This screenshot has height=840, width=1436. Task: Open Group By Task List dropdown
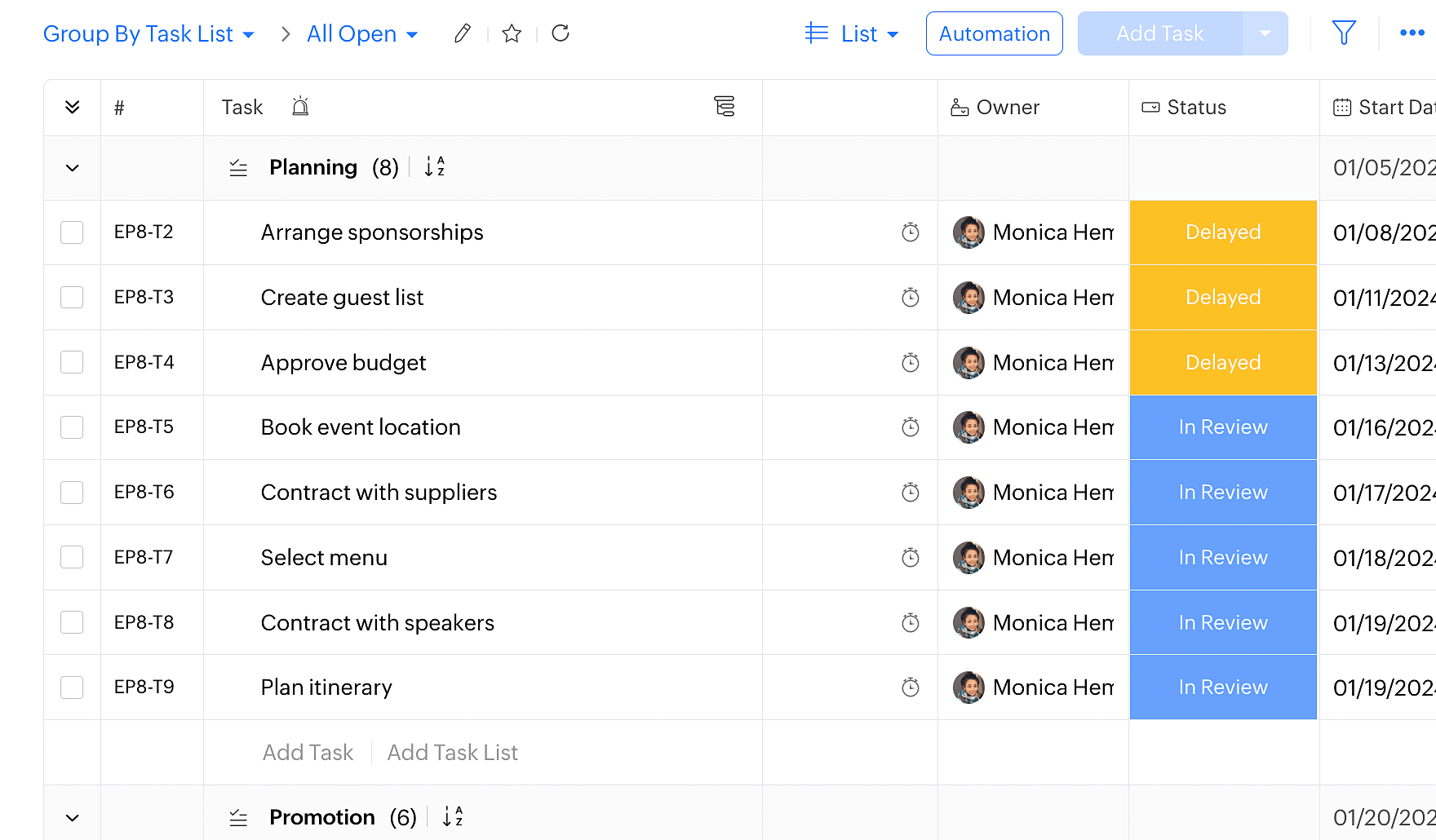148,34
